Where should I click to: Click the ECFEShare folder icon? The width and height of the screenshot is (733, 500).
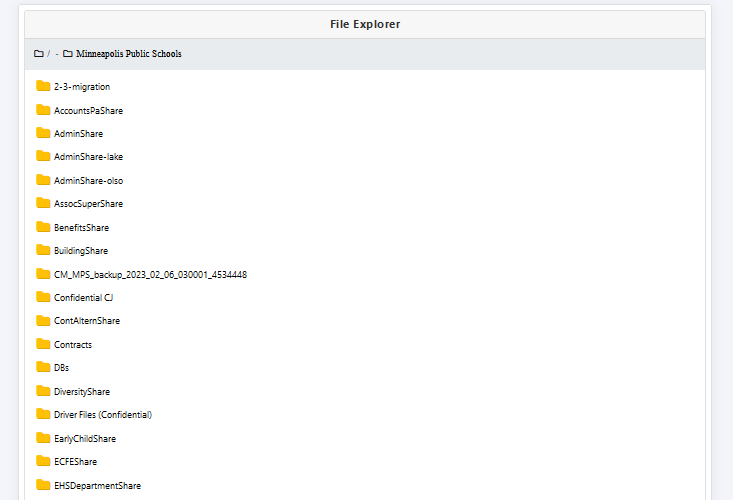click(43, 461)
